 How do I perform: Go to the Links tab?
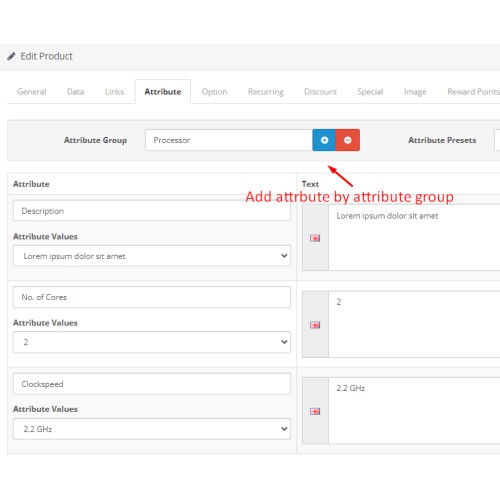click(x=114, y=92)
